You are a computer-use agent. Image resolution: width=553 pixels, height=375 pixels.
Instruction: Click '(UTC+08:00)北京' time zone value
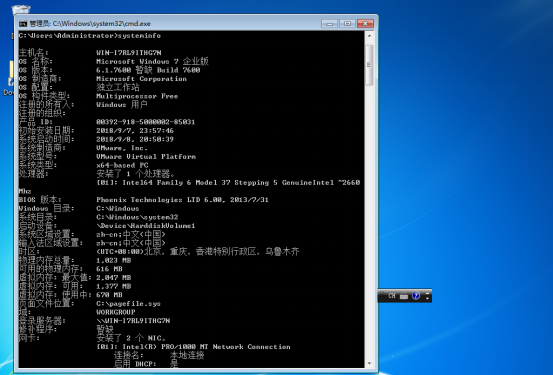pos(198,252)
